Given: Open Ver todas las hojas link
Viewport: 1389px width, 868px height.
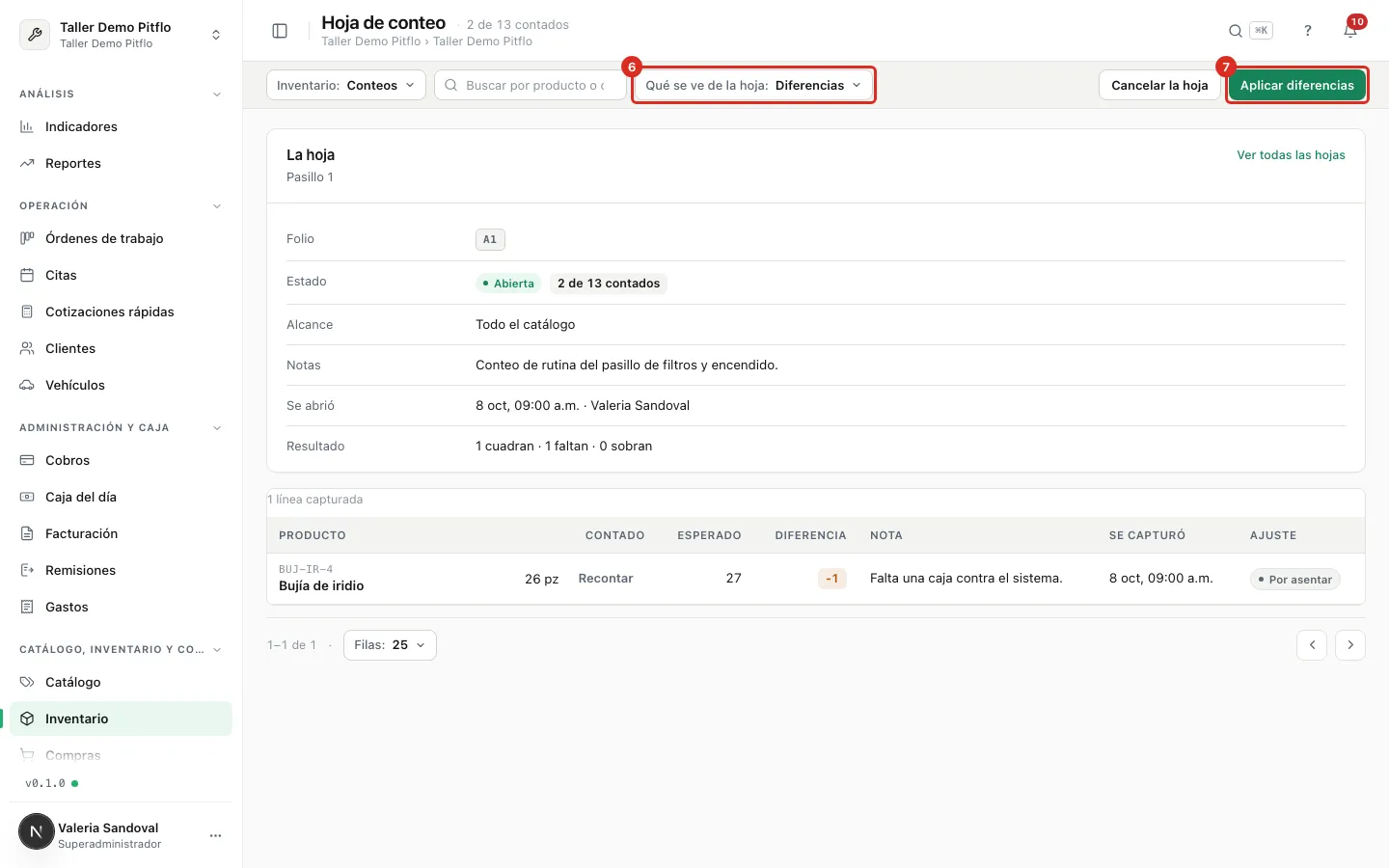Looking at the screenshot, I should (1291, 155).
